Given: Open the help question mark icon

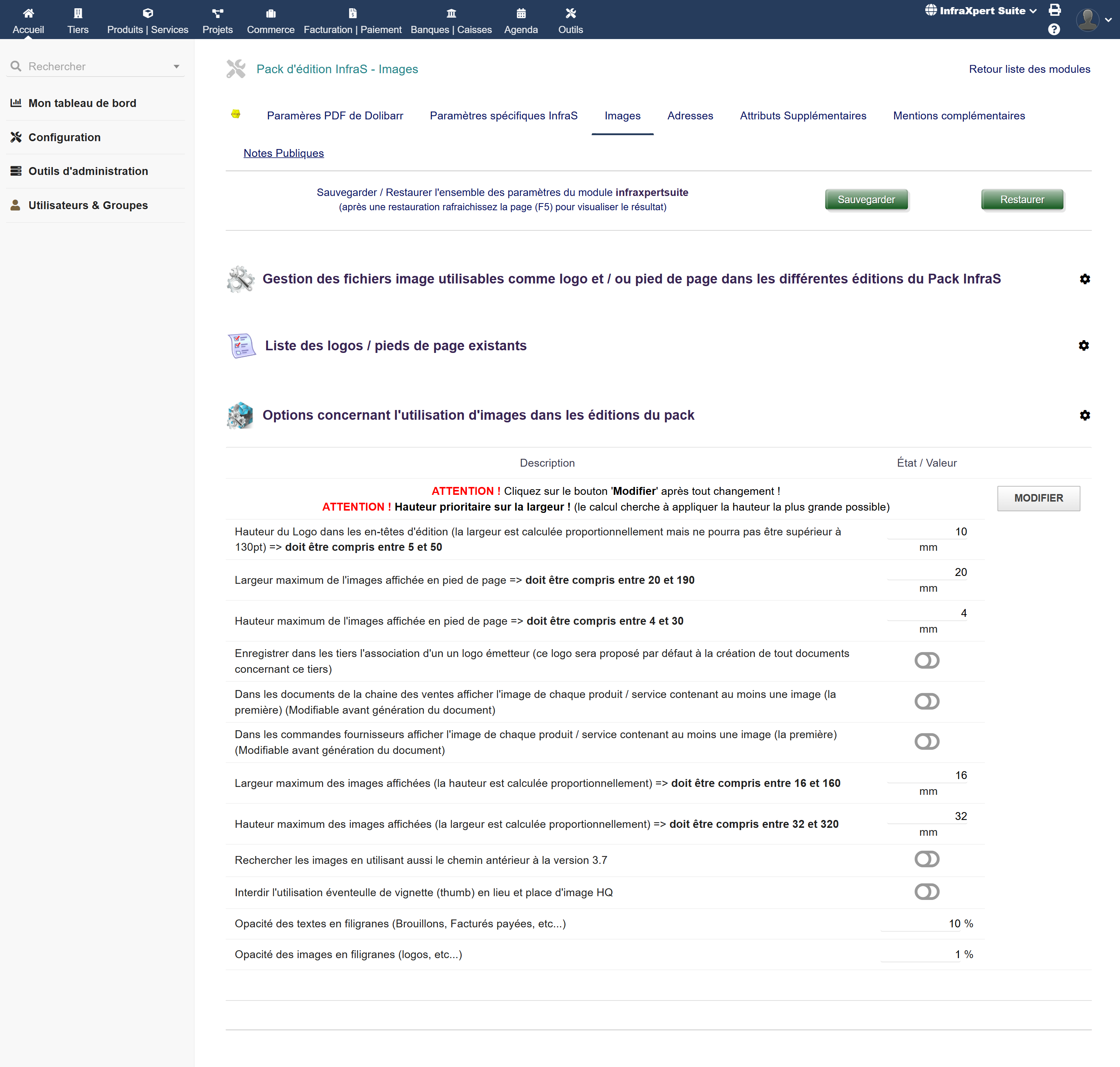Looking at the screenshot, I should [1054, 30].
